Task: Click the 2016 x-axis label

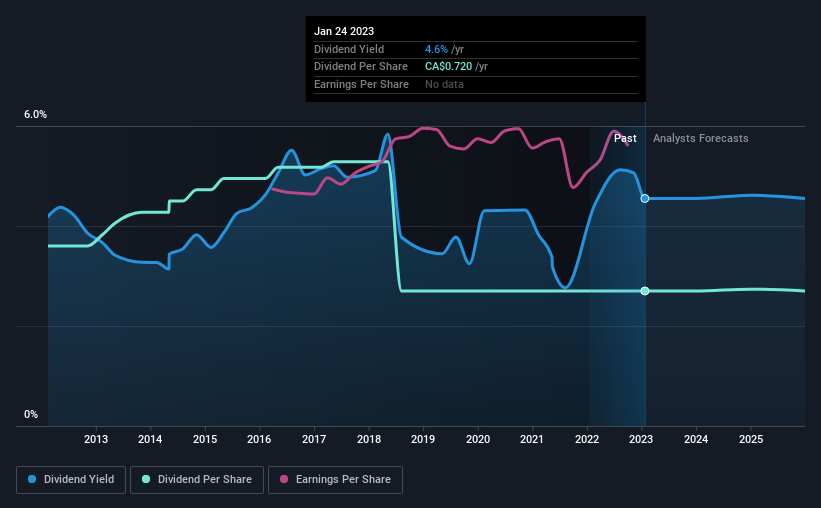Action: 259,439
